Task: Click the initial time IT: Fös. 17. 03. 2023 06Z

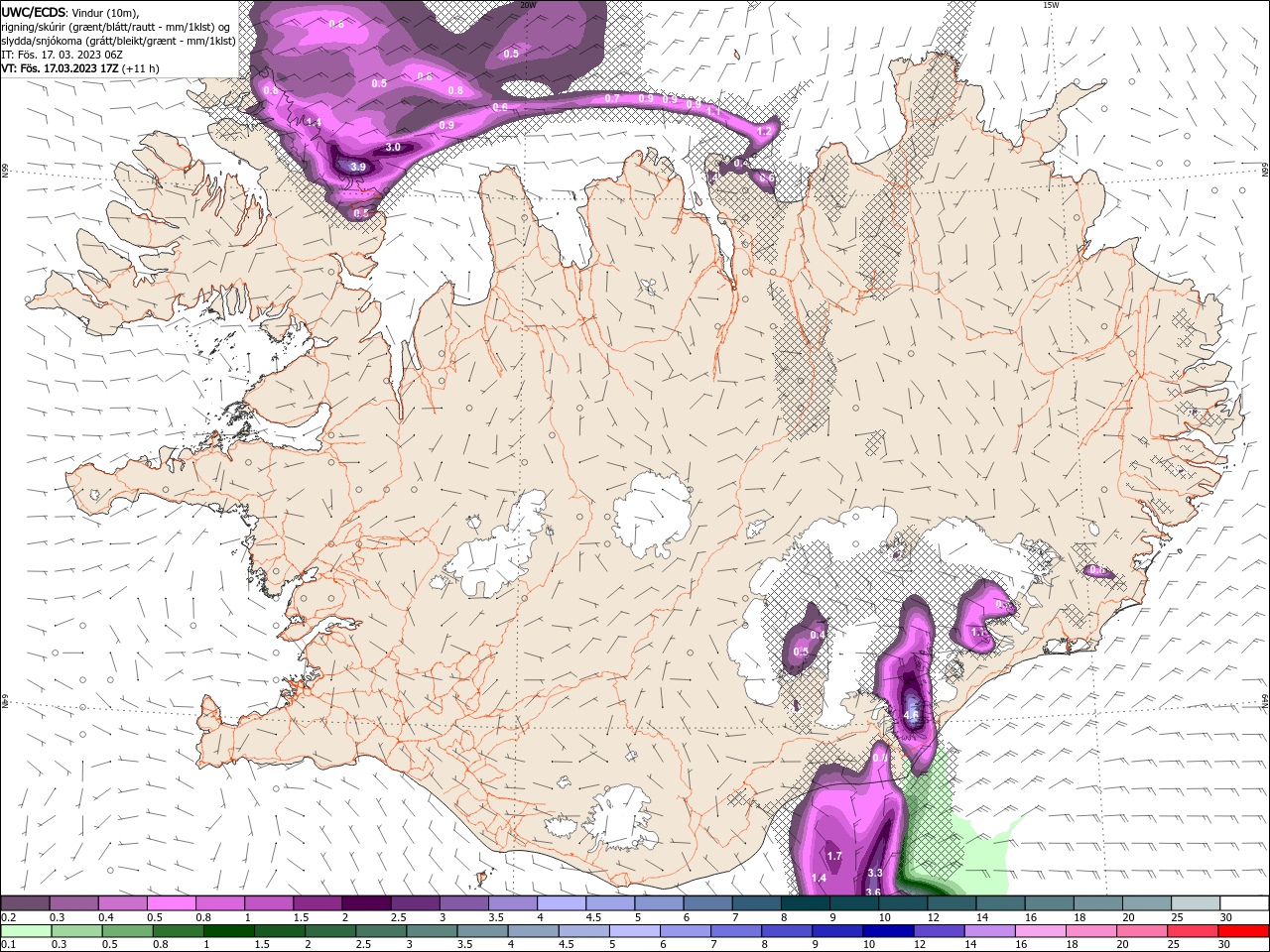Action: [x=62, y=55]
